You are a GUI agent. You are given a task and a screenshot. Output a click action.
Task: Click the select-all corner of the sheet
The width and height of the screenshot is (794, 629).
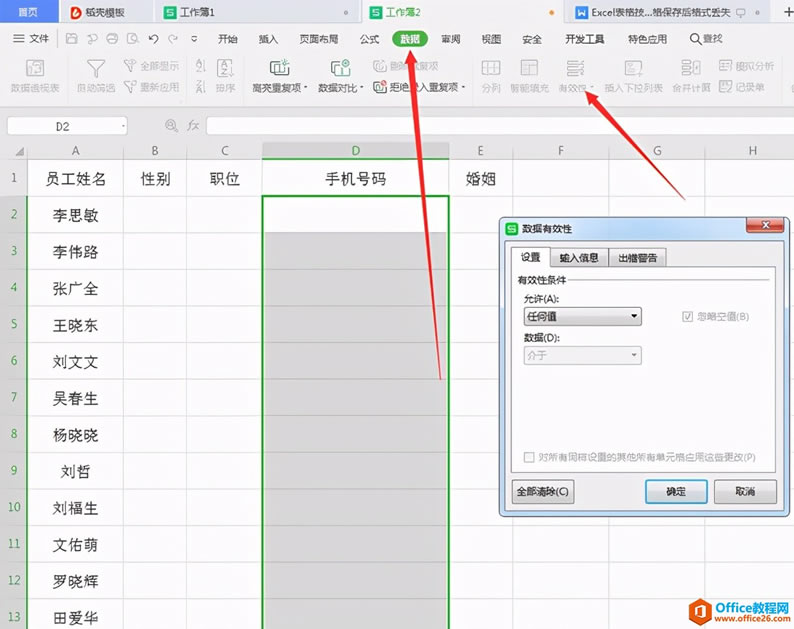coord(19,151)
